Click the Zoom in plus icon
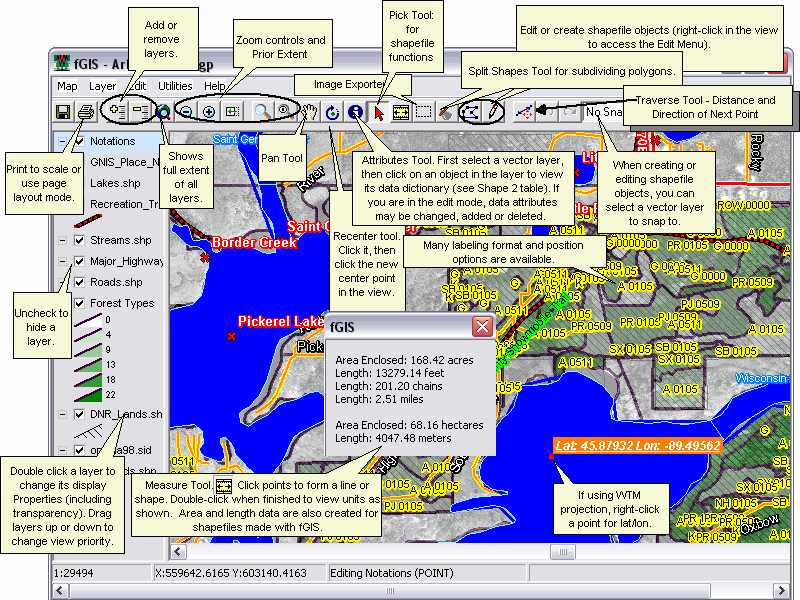800x600 pixels. 209,112
